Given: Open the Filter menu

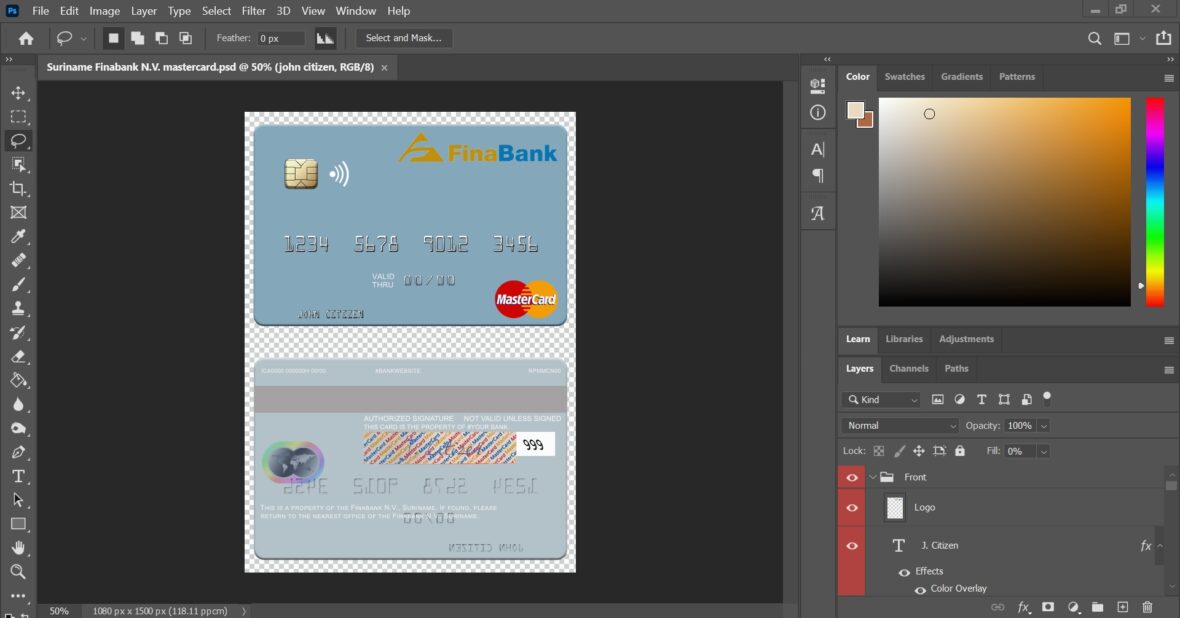Looking at the screenshot, I should (x=253, y=11).
